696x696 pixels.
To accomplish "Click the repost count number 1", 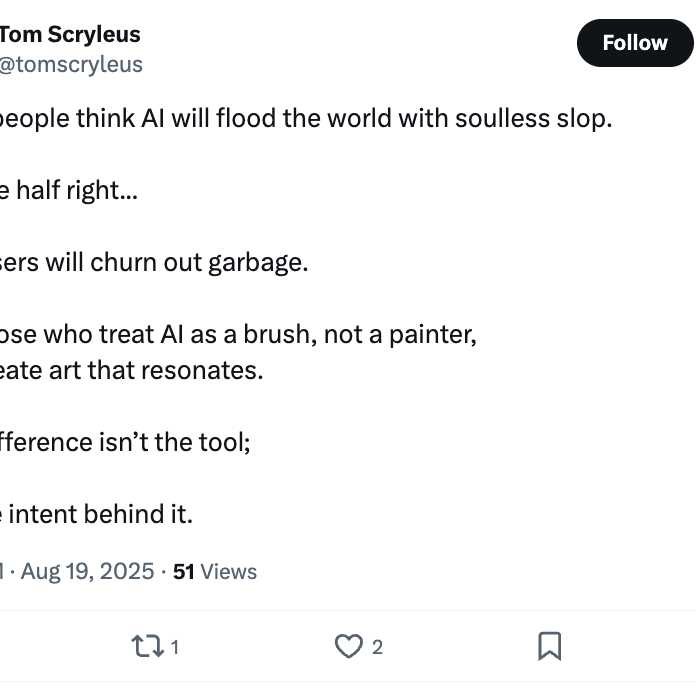I will (x=175, y=648).
